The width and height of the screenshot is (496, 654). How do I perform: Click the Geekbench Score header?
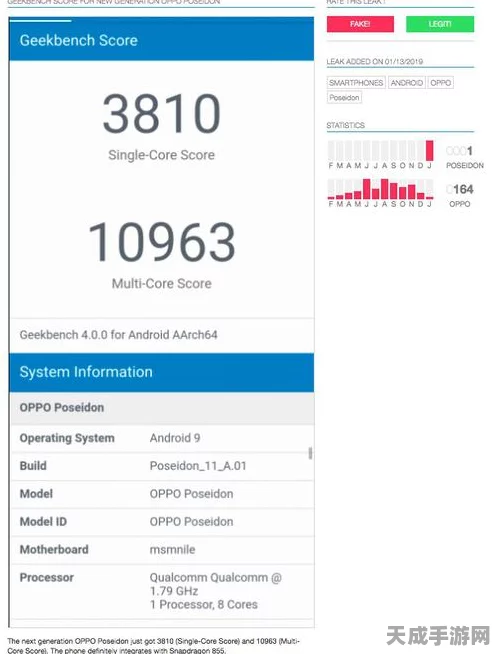tap(161, 40)
